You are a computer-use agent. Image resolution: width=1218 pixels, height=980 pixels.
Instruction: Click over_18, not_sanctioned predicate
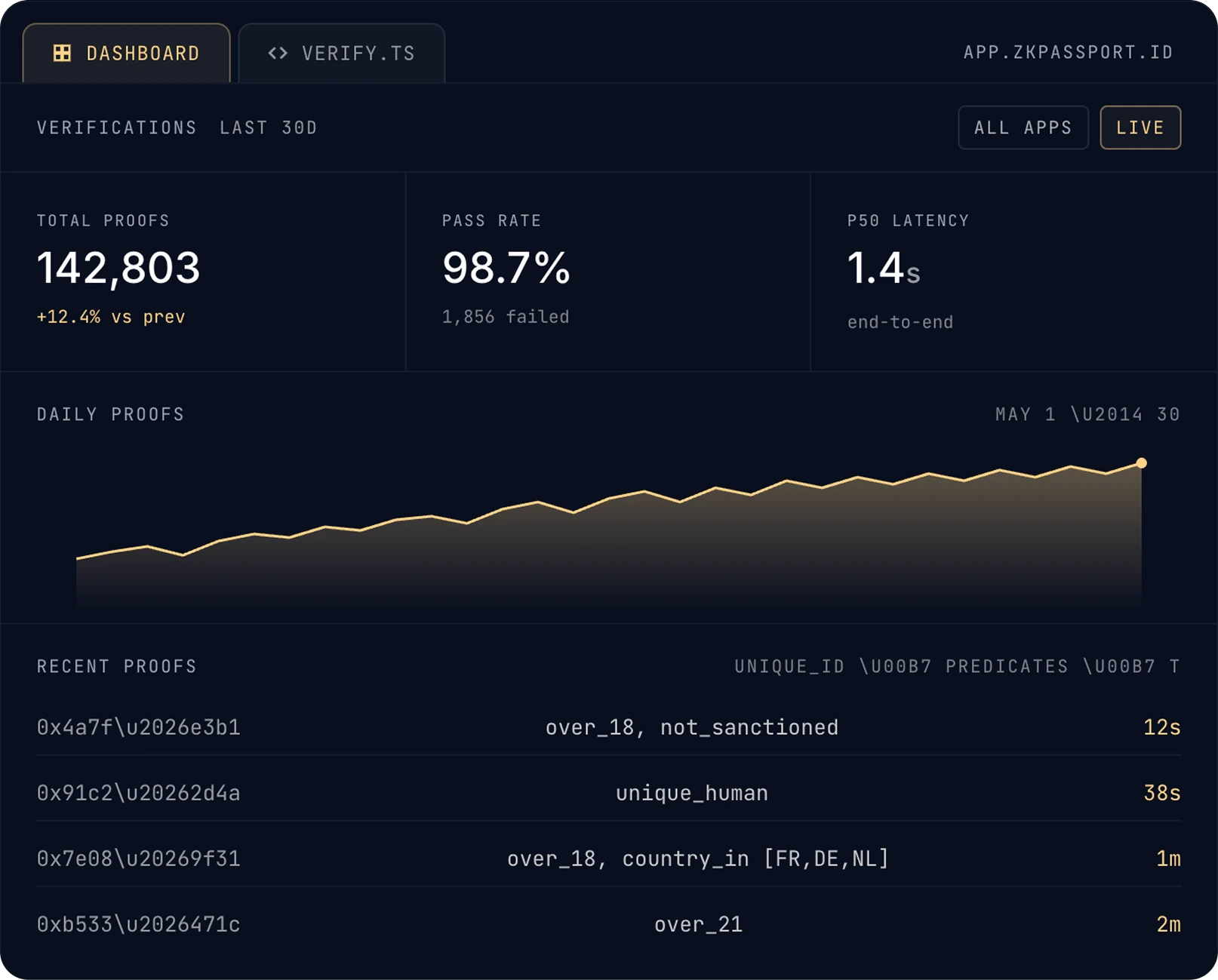pos(692,727)
